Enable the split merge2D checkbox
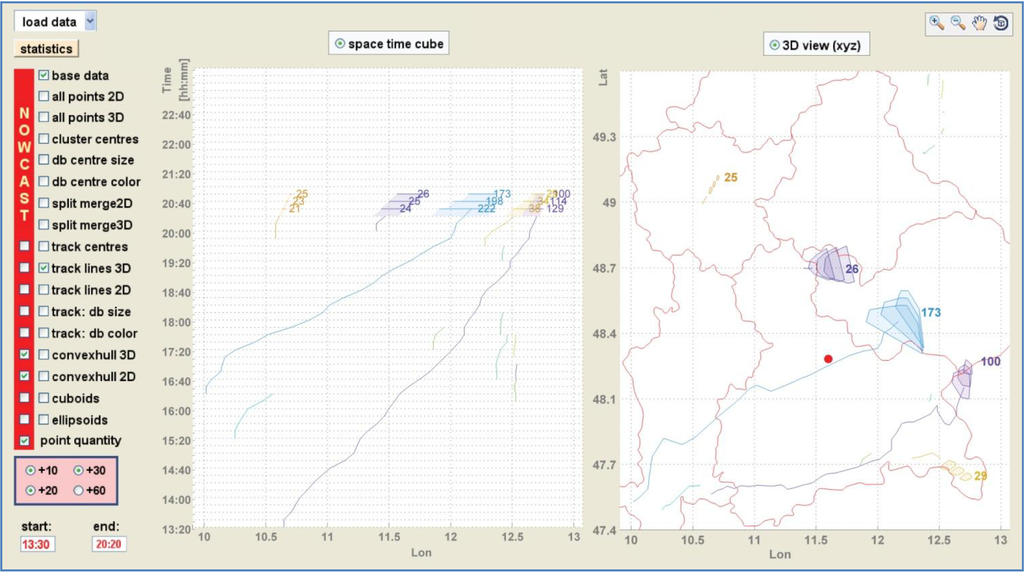The image size is (1024, 573). tap(44, 203)
